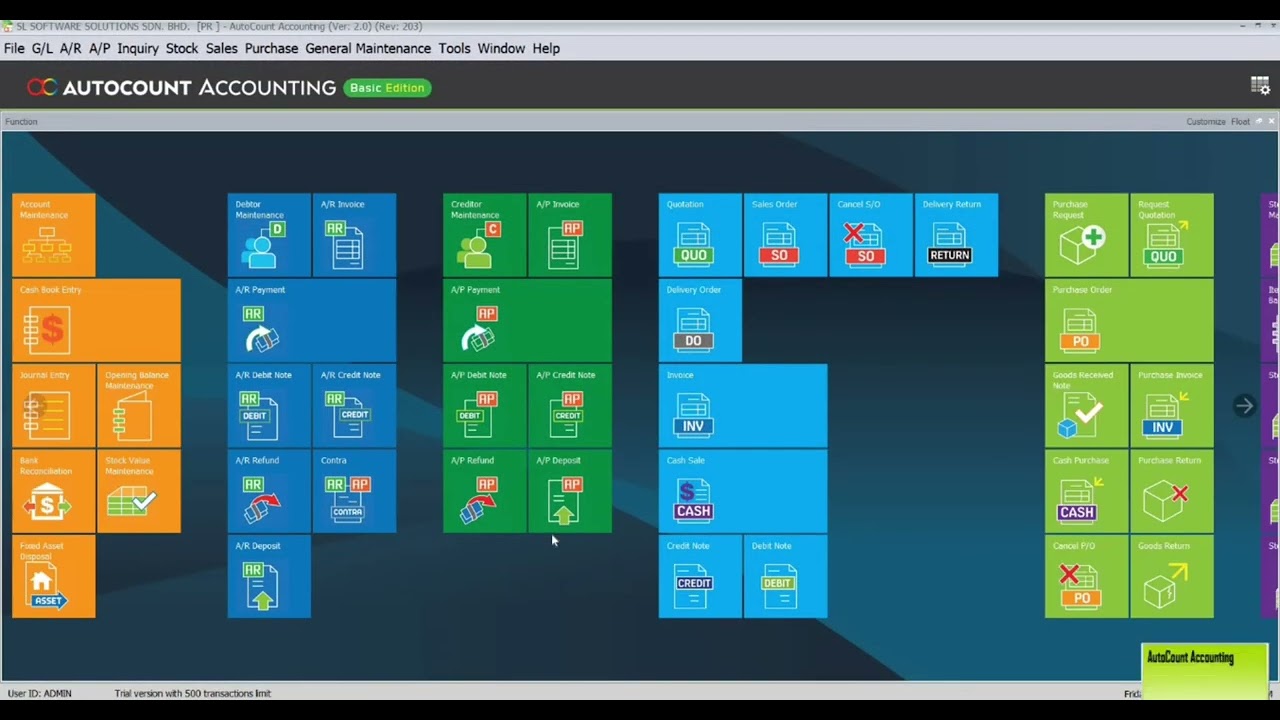
Task: Click the AutoCount Accounting notification popup
Action: (1204, 671)
